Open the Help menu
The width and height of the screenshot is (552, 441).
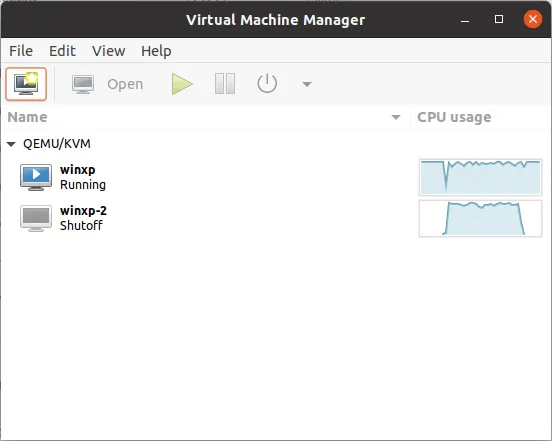pyautogui.click(x=156, y=51)
